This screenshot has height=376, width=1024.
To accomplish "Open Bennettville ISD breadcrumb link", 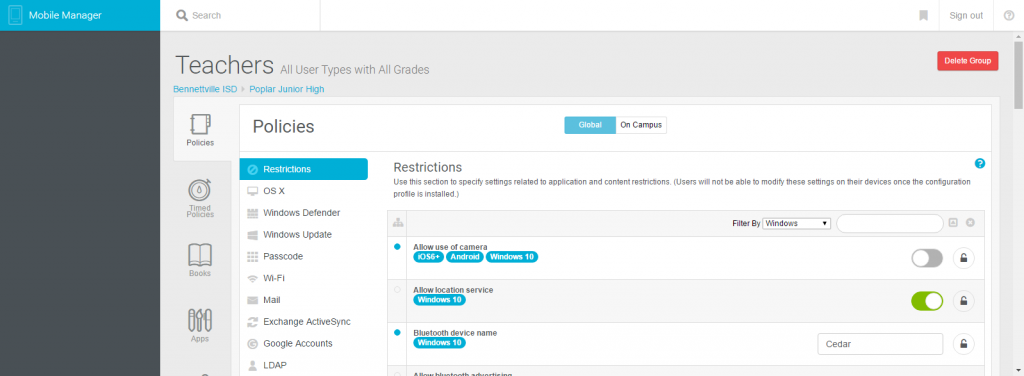I will [205, 89].
